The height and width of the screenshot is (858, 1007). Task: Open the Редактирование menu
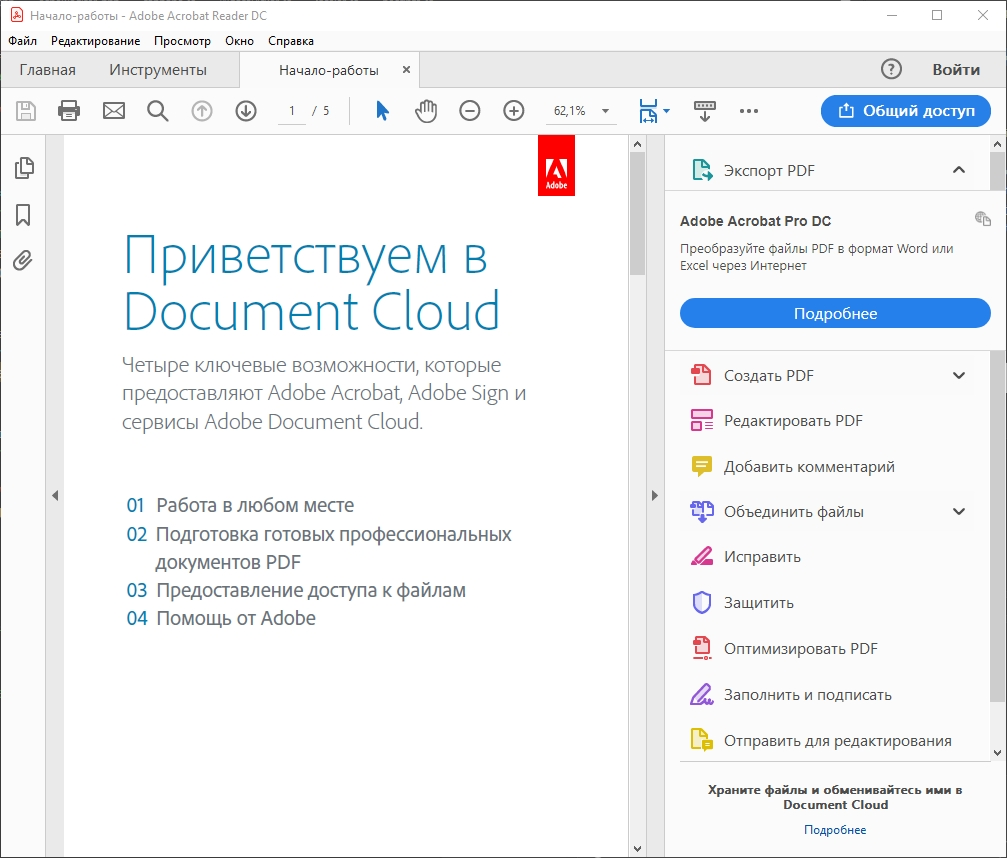point(95,41)
